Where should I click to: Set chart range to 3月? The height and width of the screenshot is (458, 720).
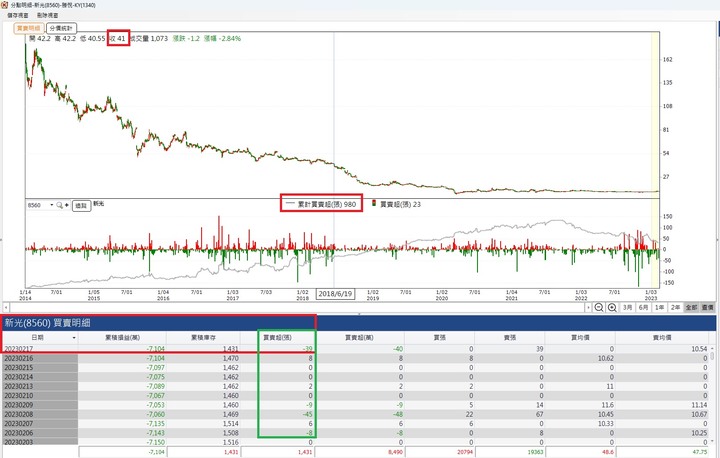[627, 307]
